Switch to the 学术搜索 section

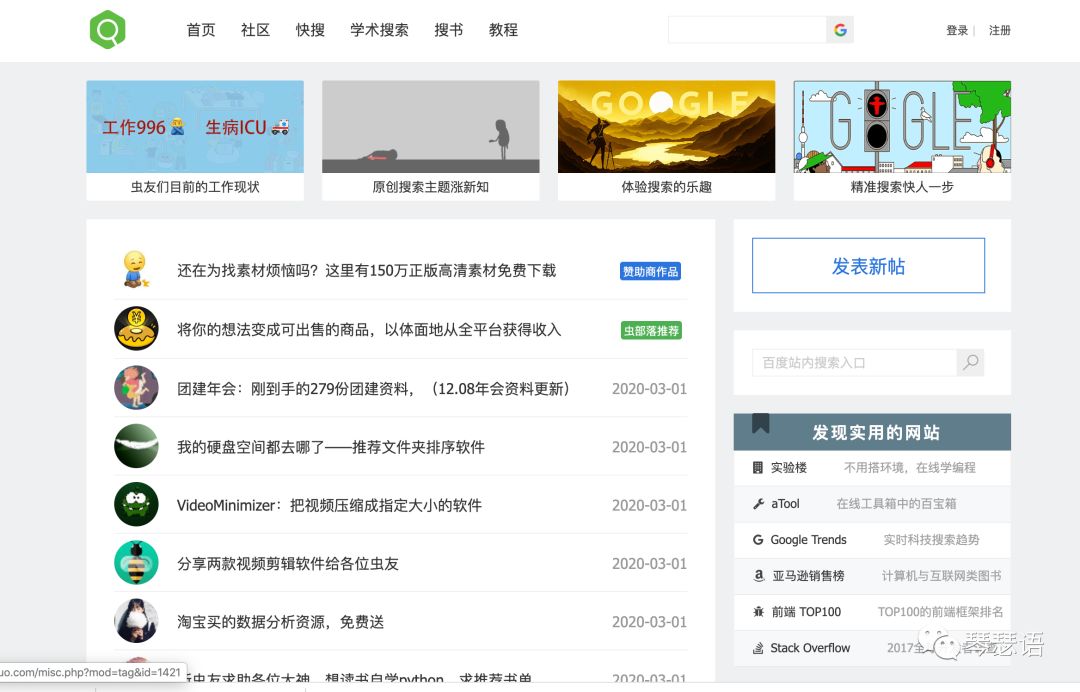(378, 30)
